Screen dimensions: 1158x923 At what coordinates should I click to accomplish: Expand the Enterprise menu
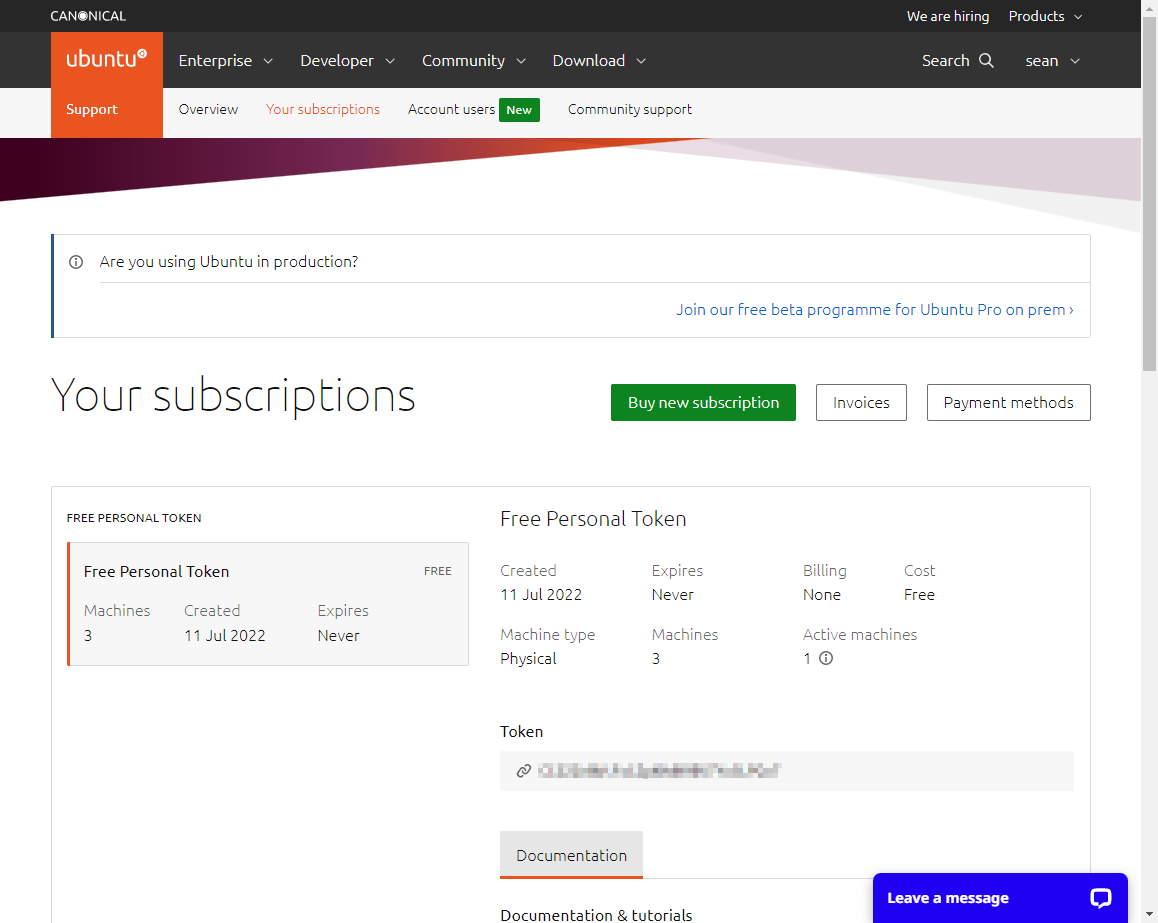click(x=225, y=61)
